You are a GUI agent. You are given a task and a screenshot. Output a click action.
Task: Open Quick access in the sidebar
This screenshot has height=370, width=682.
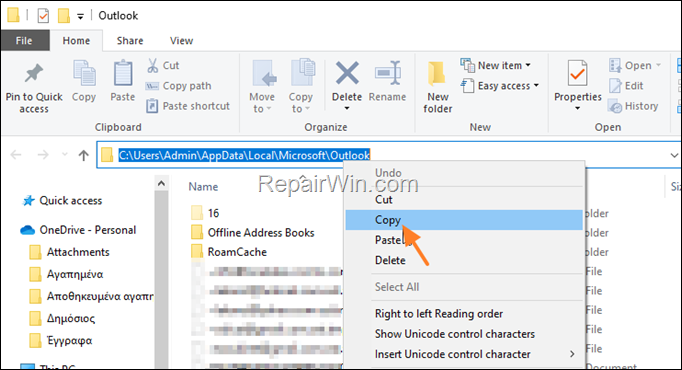pos(62,200)
